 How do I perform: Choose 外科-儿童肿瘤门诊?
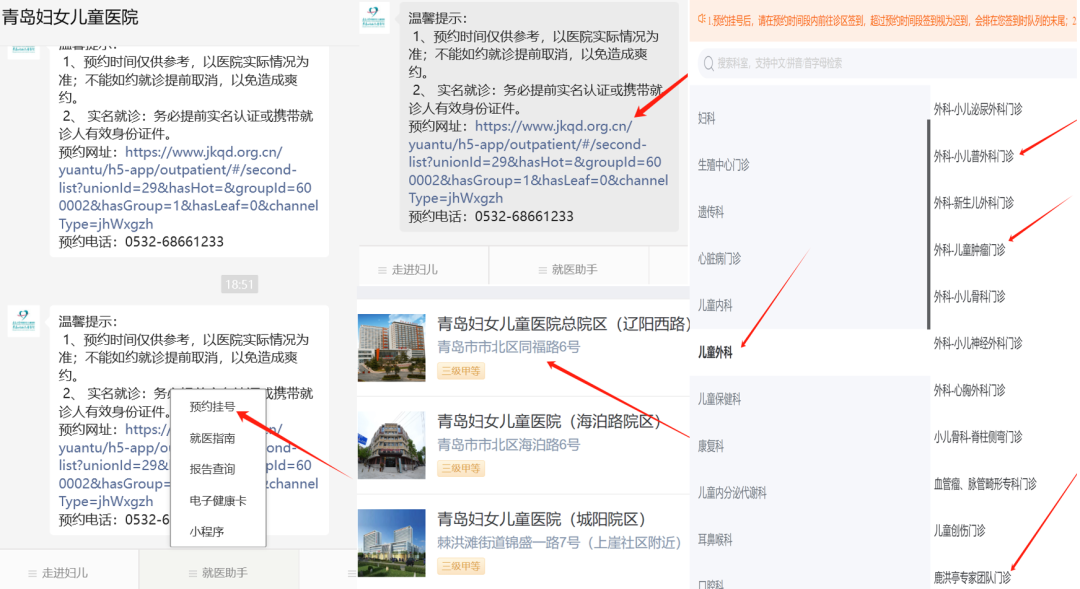970,250
